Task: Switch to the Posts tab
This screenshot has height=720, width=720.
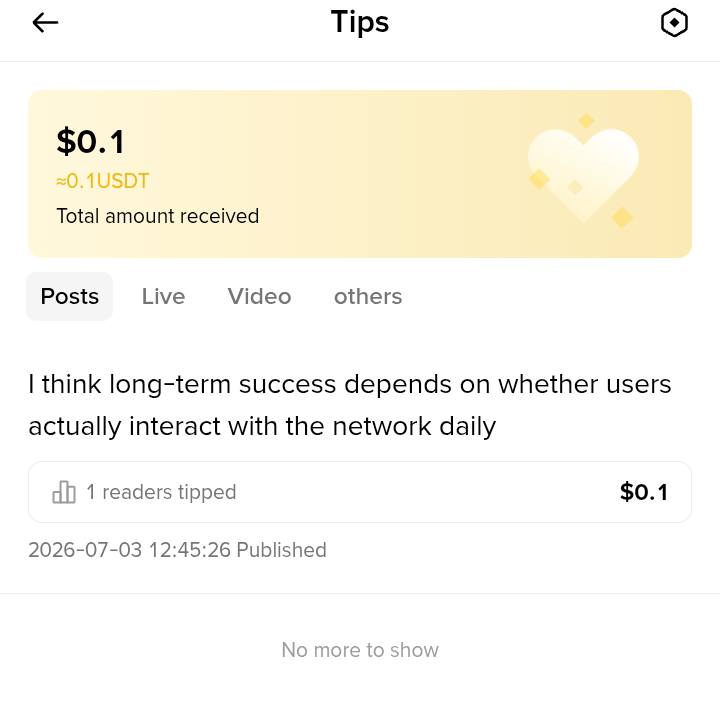Action: click(69, 297)
